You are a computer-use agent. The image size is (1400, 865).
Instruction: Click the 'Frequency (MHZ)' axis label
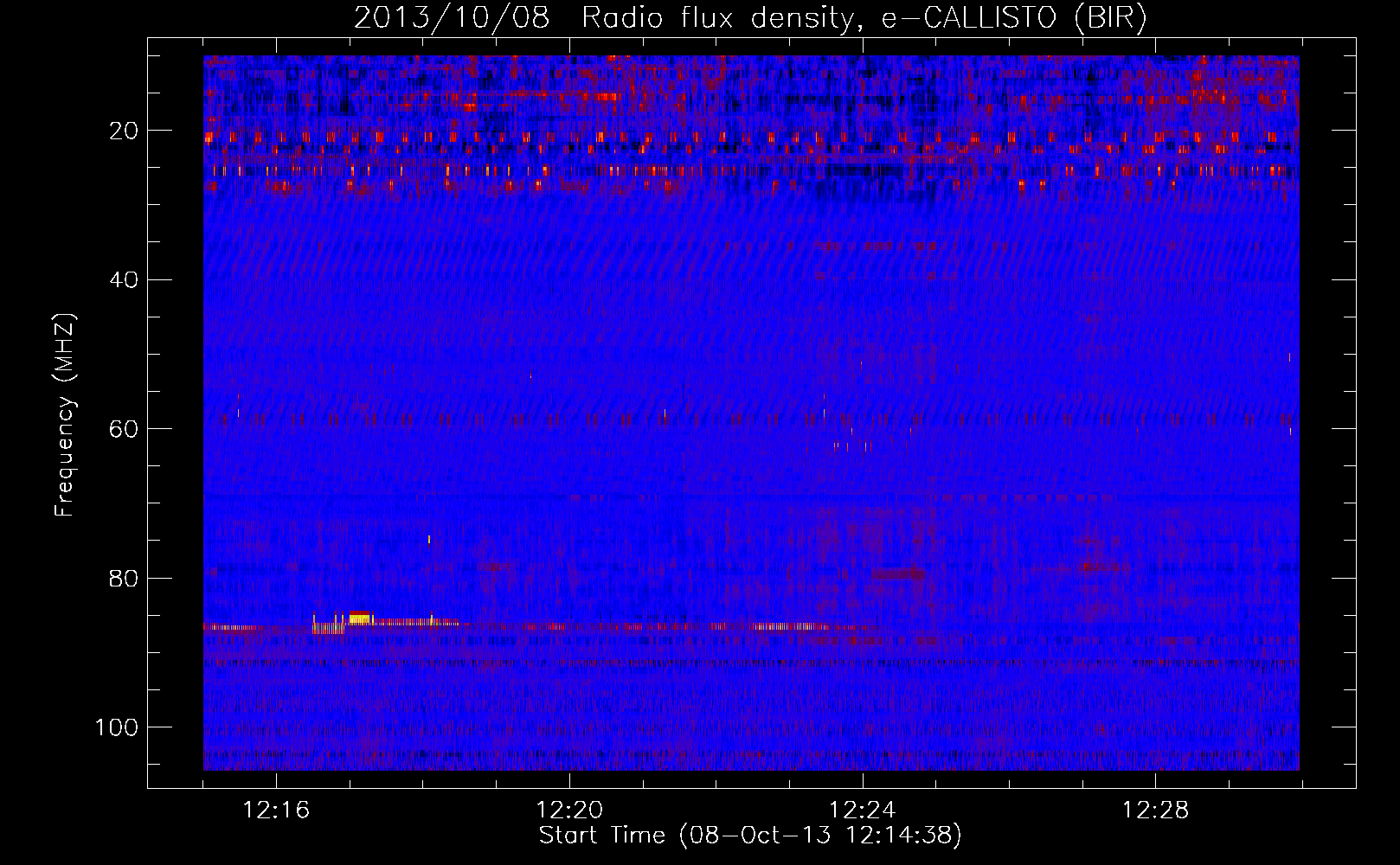65,415
